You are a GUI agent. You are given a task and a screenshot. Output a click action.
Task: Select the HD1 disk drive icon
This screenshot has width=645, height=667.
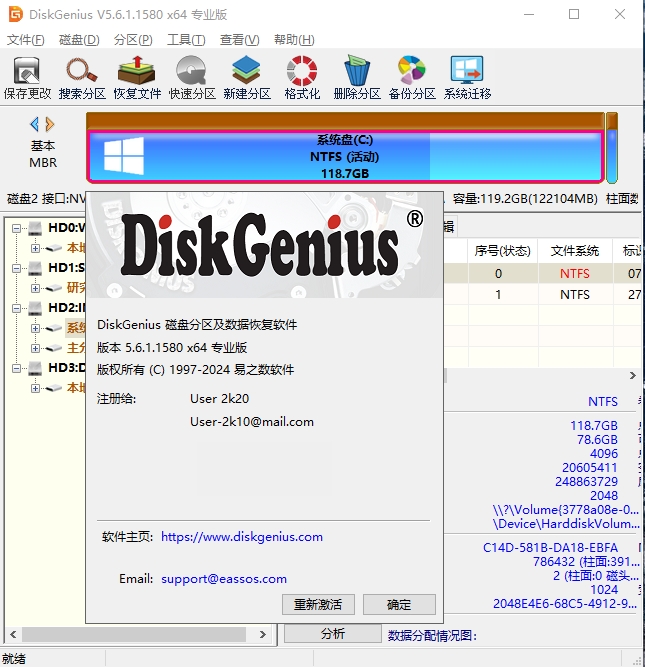[x=35, y=268]
